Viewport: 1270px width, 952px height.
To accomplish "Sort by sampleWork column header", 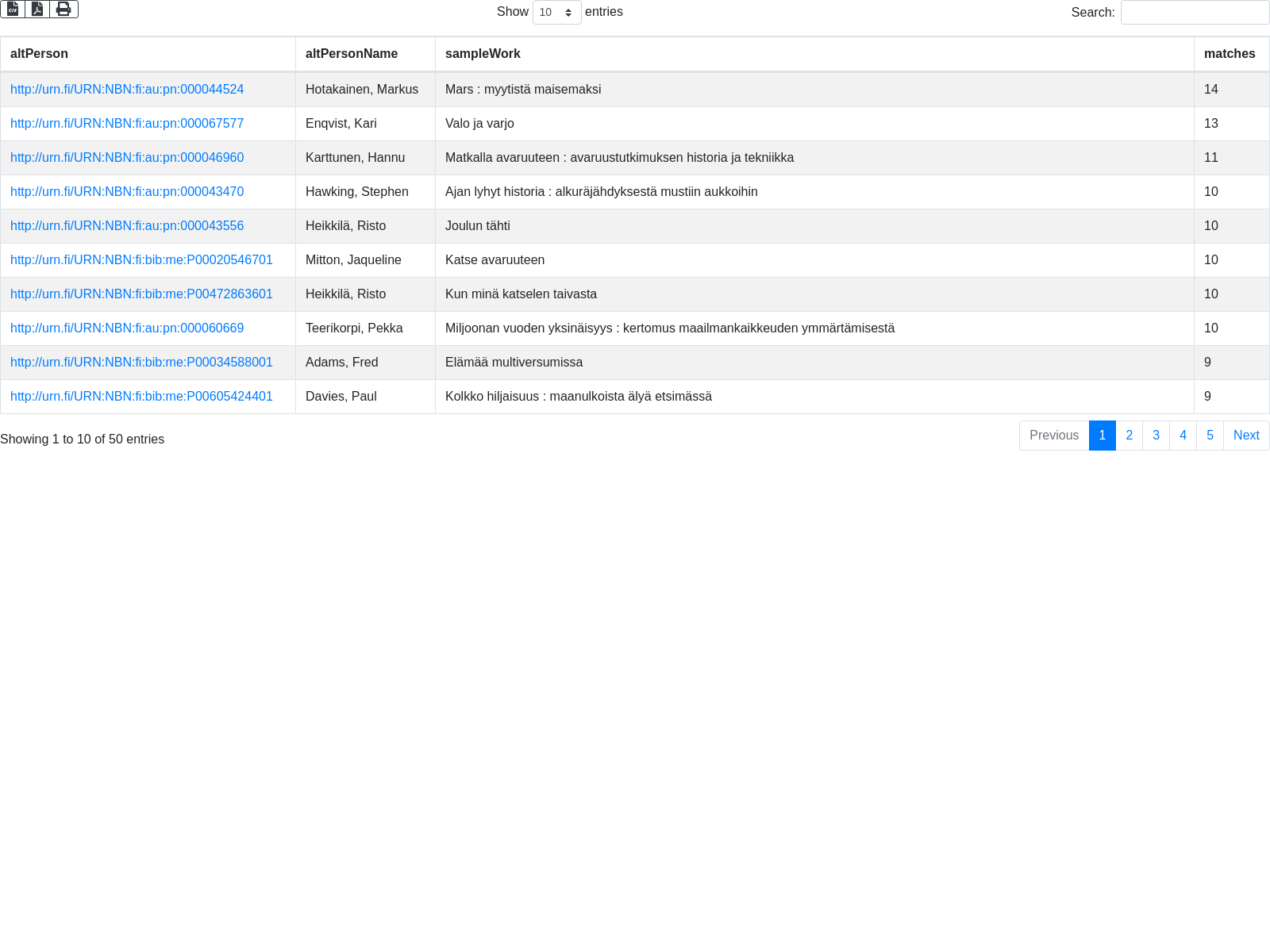I will 483,54.
